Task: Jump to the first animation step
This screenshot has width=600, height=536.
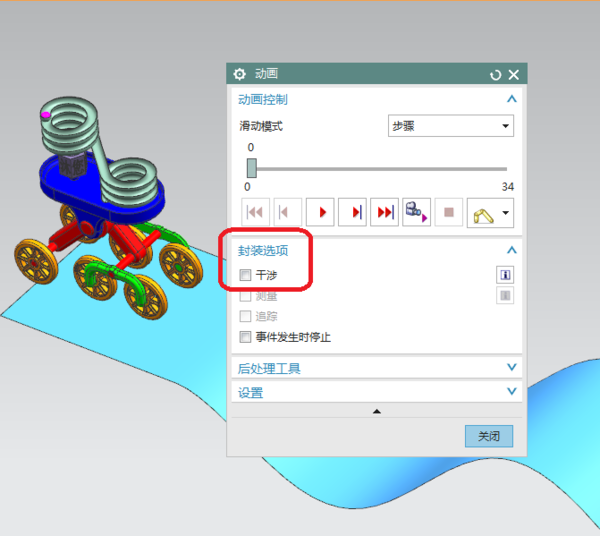Action: (x=255, y=212)
